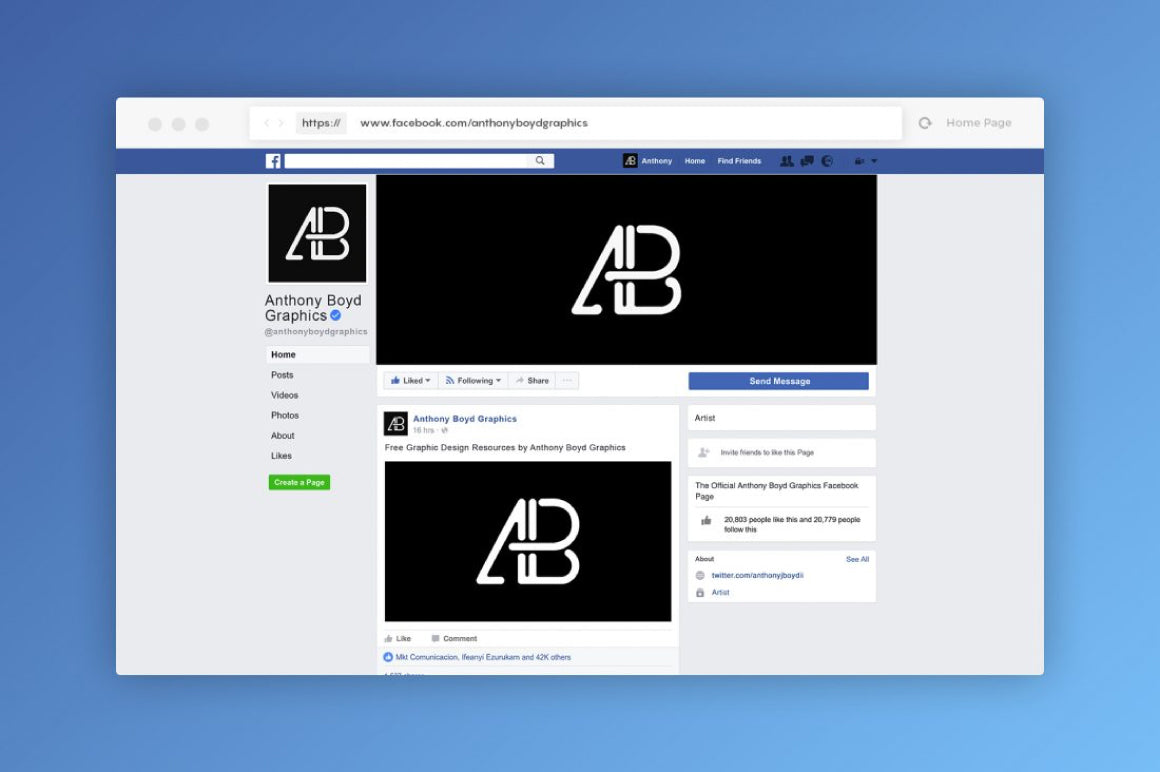Expand the Liked dropdown arrow
This screenshot has height=772, width=1160.
[x=426, y=380]
